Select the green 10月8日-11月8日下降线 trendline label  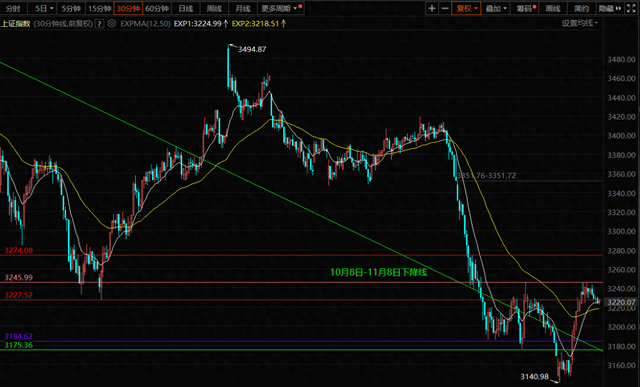(x=378, y=272)
